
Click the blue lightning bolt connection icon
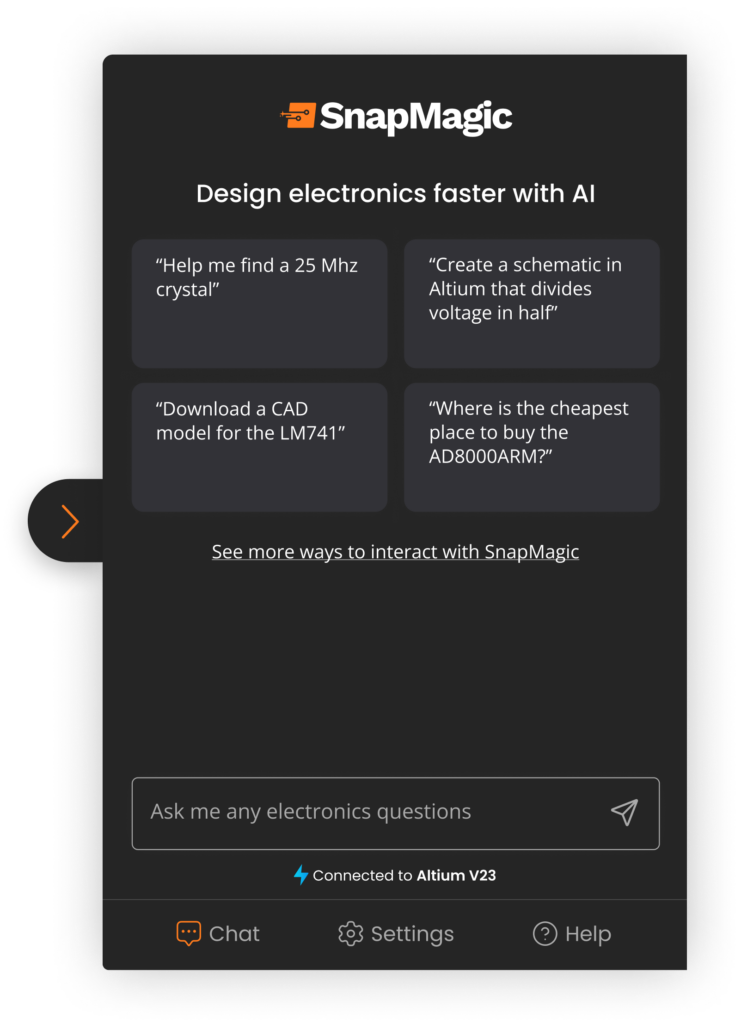(303, 874)
